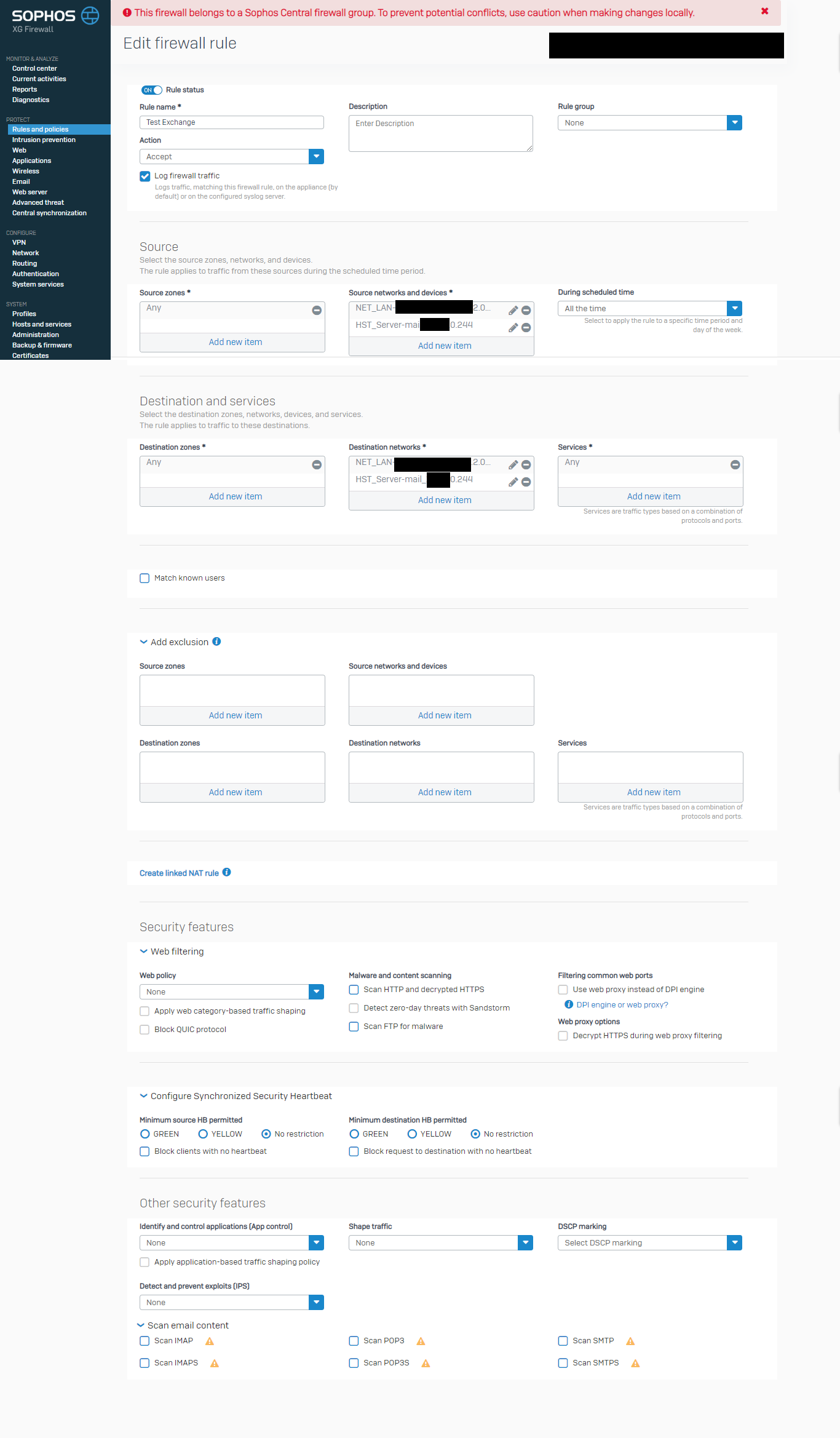Remove Any from required Source zones
Image resolution: width=840 pixels, height=1438 pixels.
tap(317, 311)
